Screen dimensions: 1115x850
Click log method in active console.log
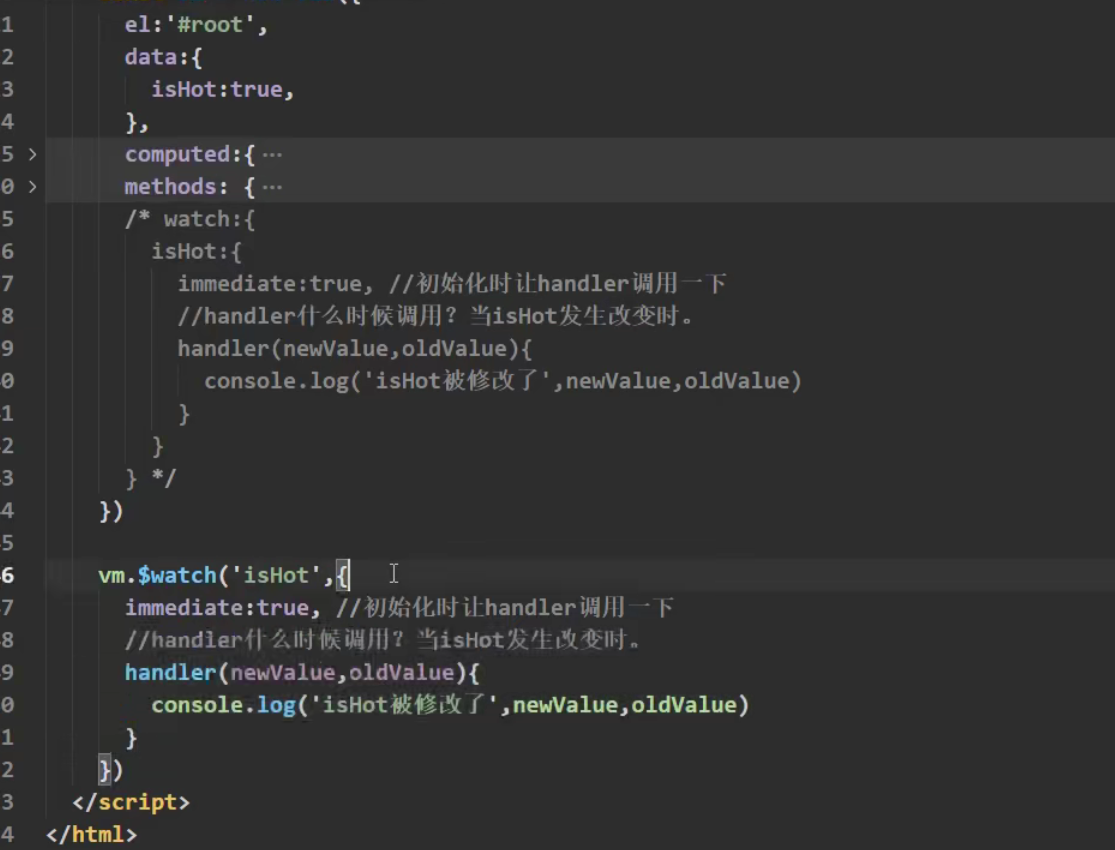[276, 706]
